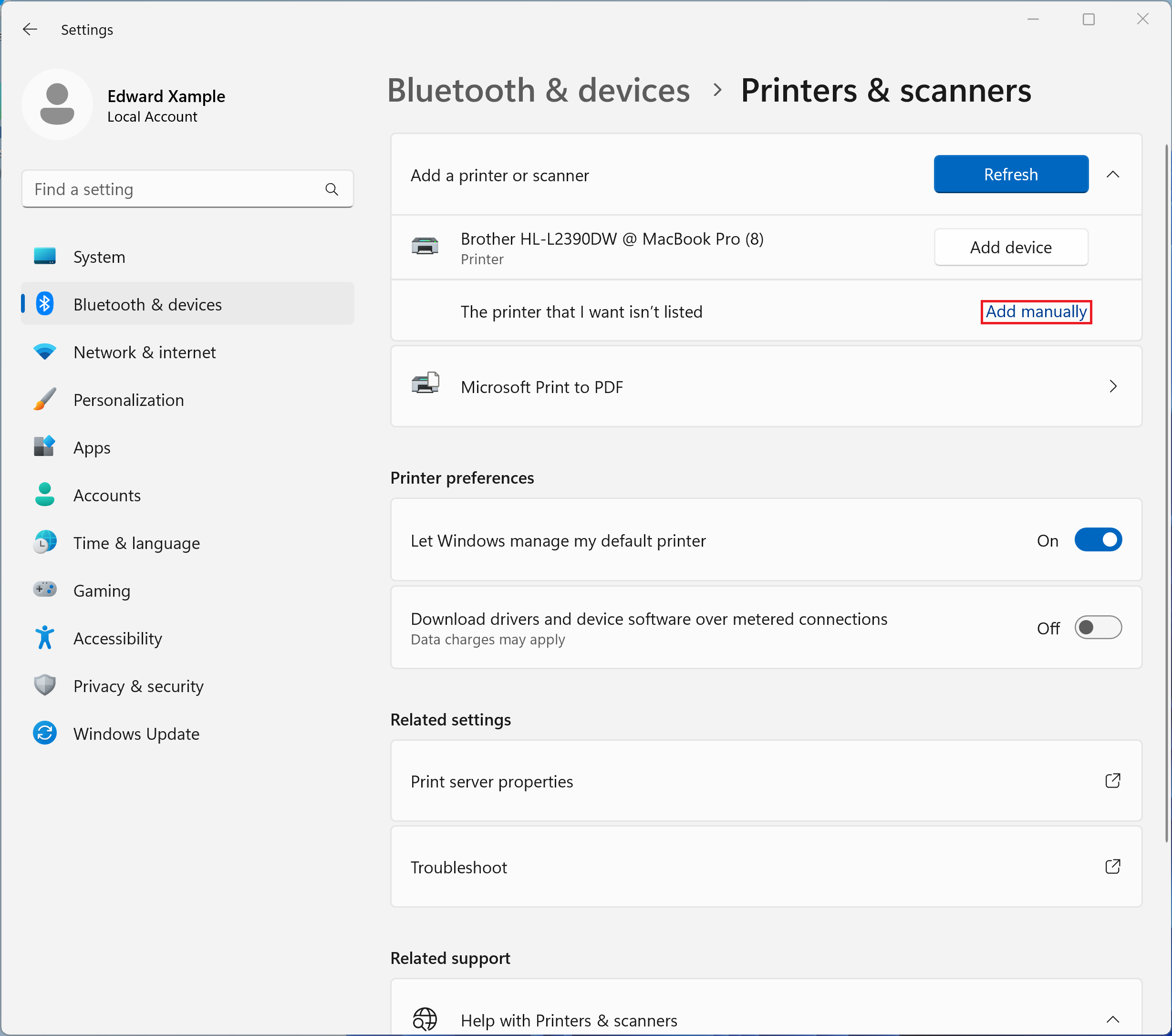Click the Network wifi icon
This screenshot has width=1172, height=1036.
click(x=45, y=352)
